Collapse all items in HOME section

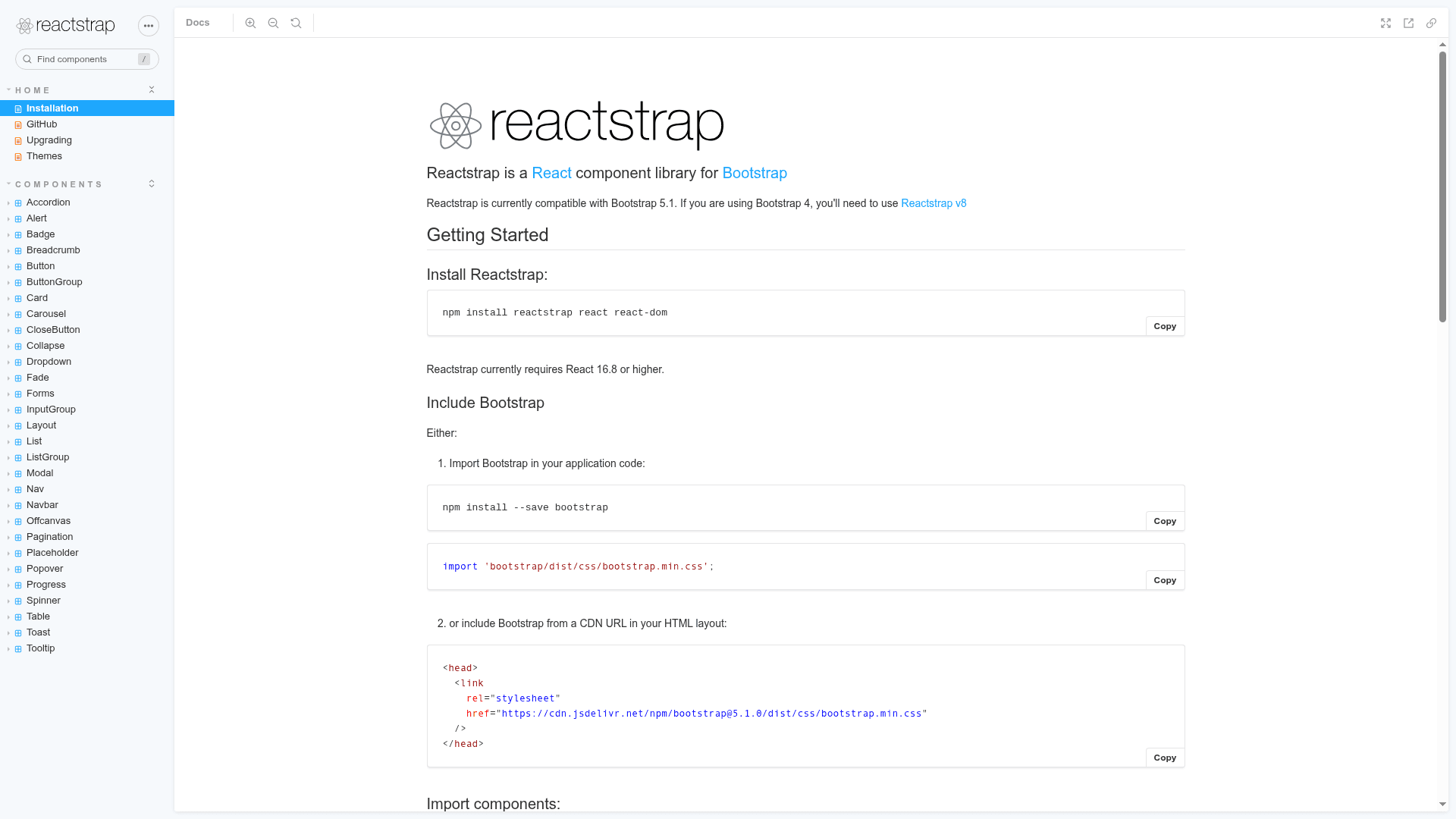tap(152, 89)
